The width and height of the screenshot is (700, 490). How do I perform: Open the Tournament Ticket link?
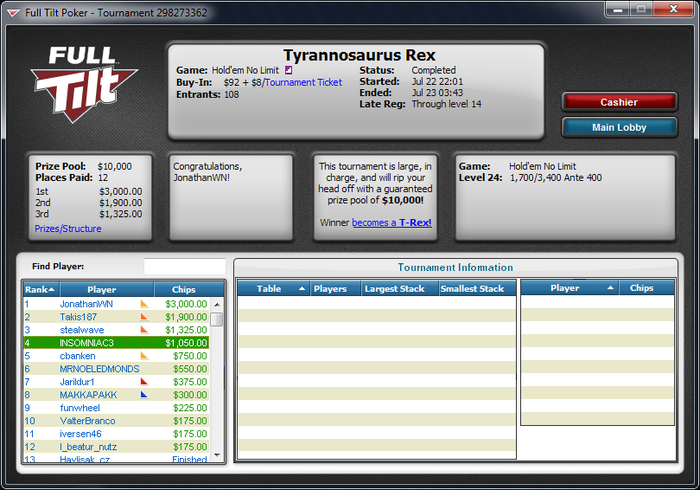point(304,82)
